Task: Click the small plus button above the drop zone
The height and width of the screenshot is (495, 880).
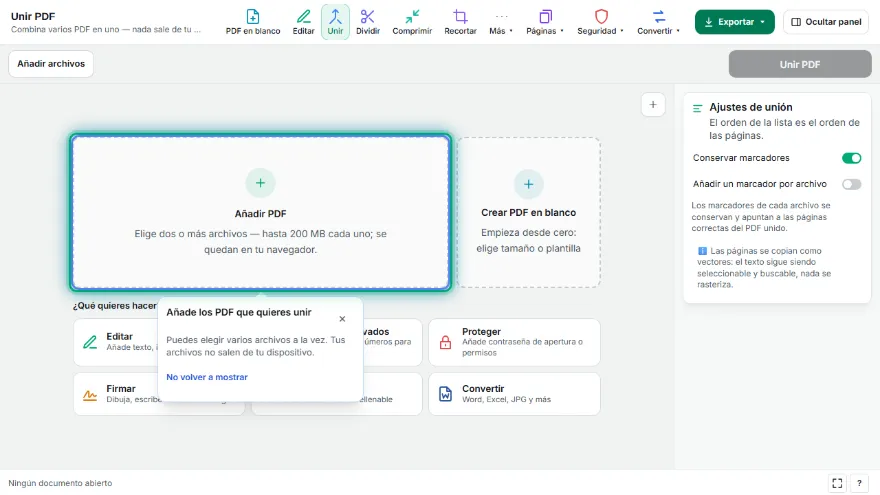Action: 653,104
